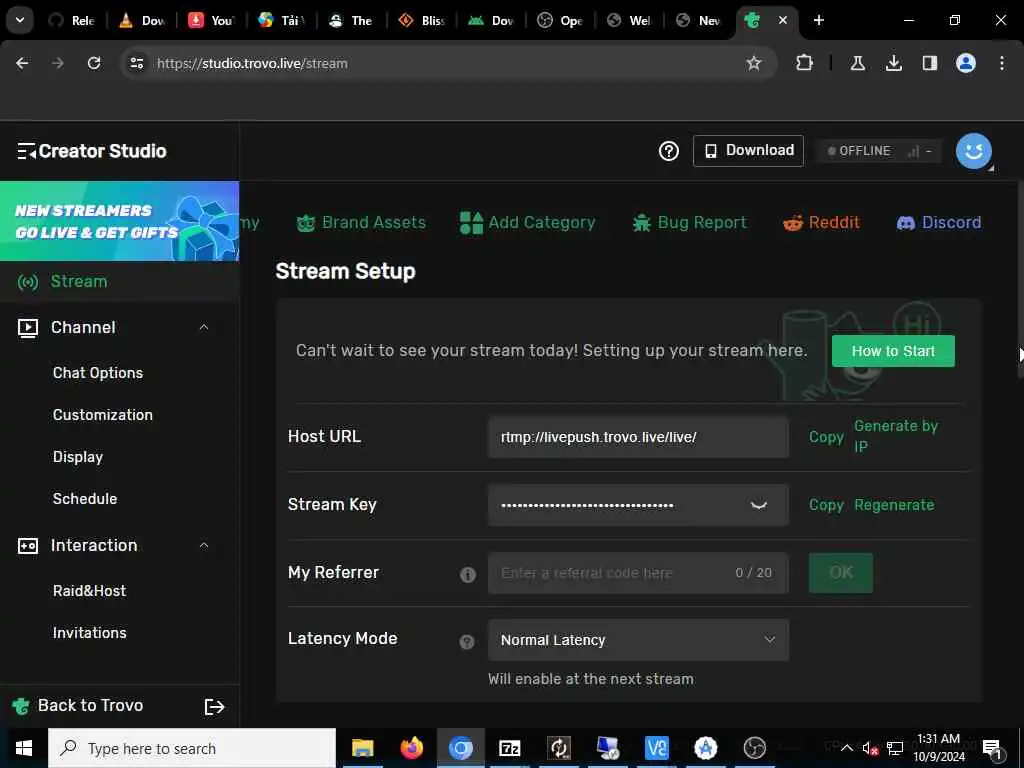Open a new browser tab
The height and width of the screenshot is (768, 1024).
click(x=818, y=20)
